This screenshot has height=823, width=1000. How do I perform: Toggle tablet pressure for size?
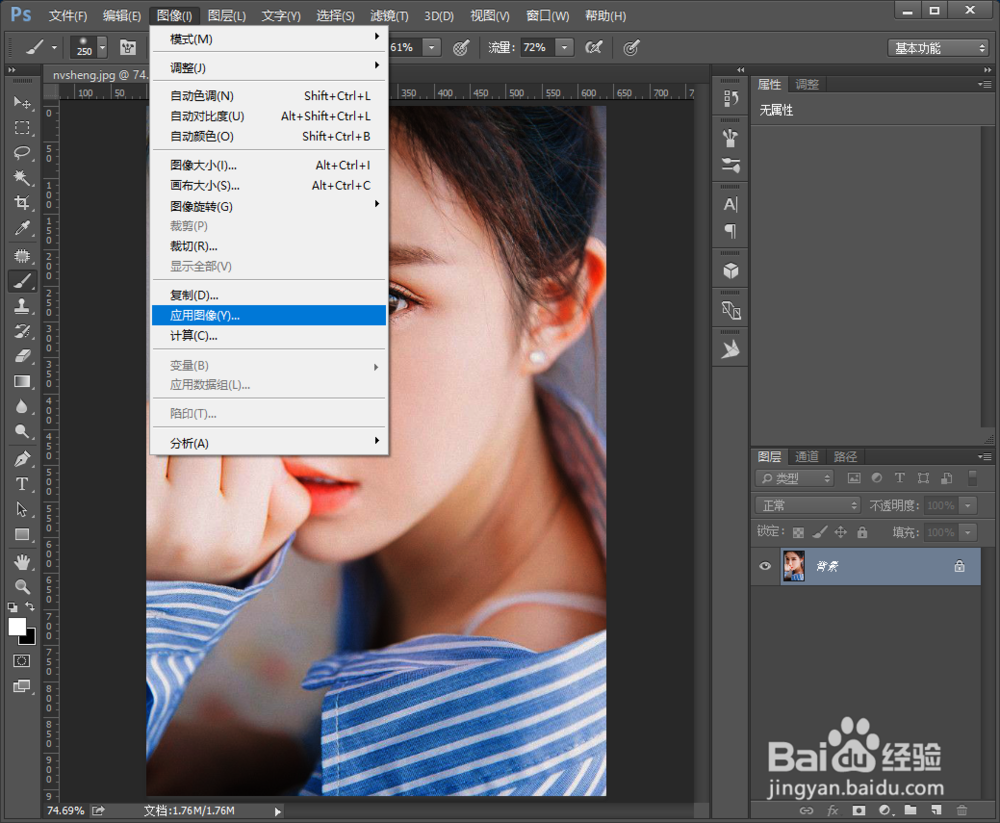point(631,47)
